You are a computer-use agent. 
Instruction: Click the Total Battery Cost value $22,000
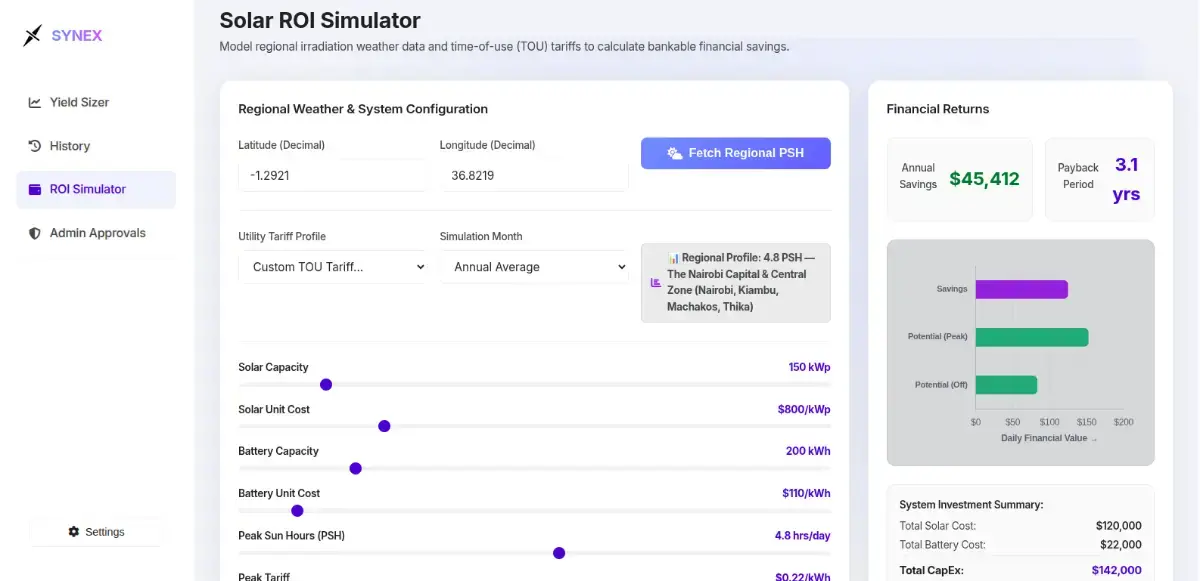[1121, 545]
